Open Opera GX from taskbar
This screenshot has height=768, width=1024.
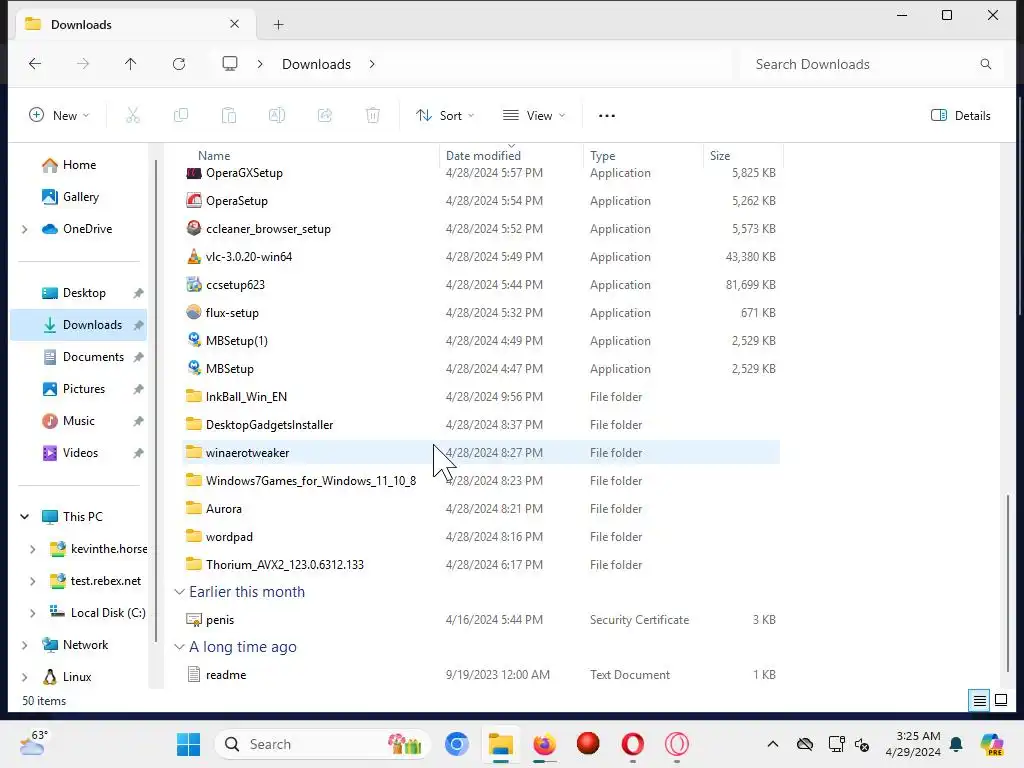pyautogui.click(x=677, y=744)
